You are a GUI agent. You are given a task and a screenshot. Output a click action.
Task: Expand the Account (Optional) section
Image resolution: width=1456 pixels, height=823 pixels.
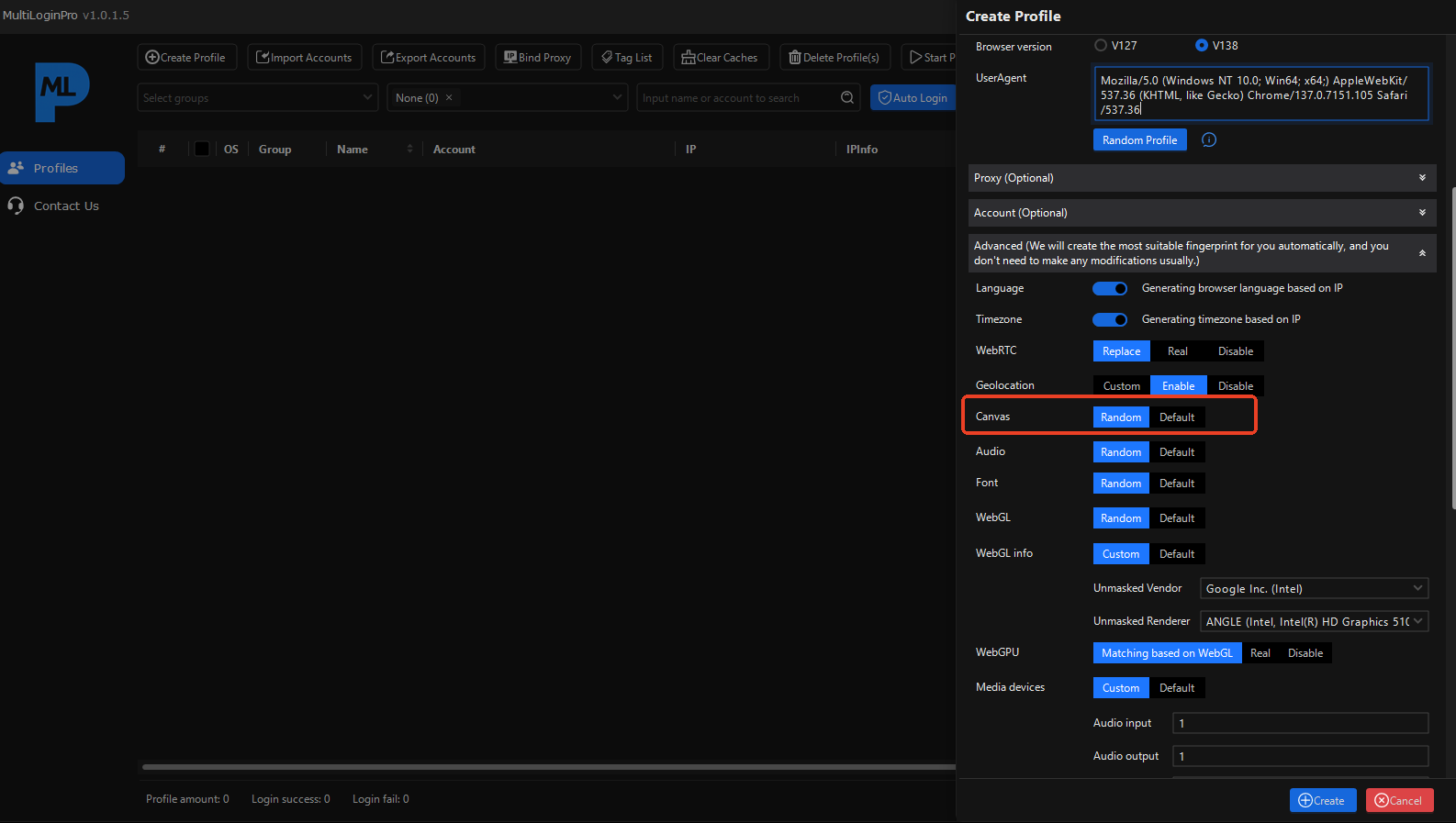(x=1202, y=213)
